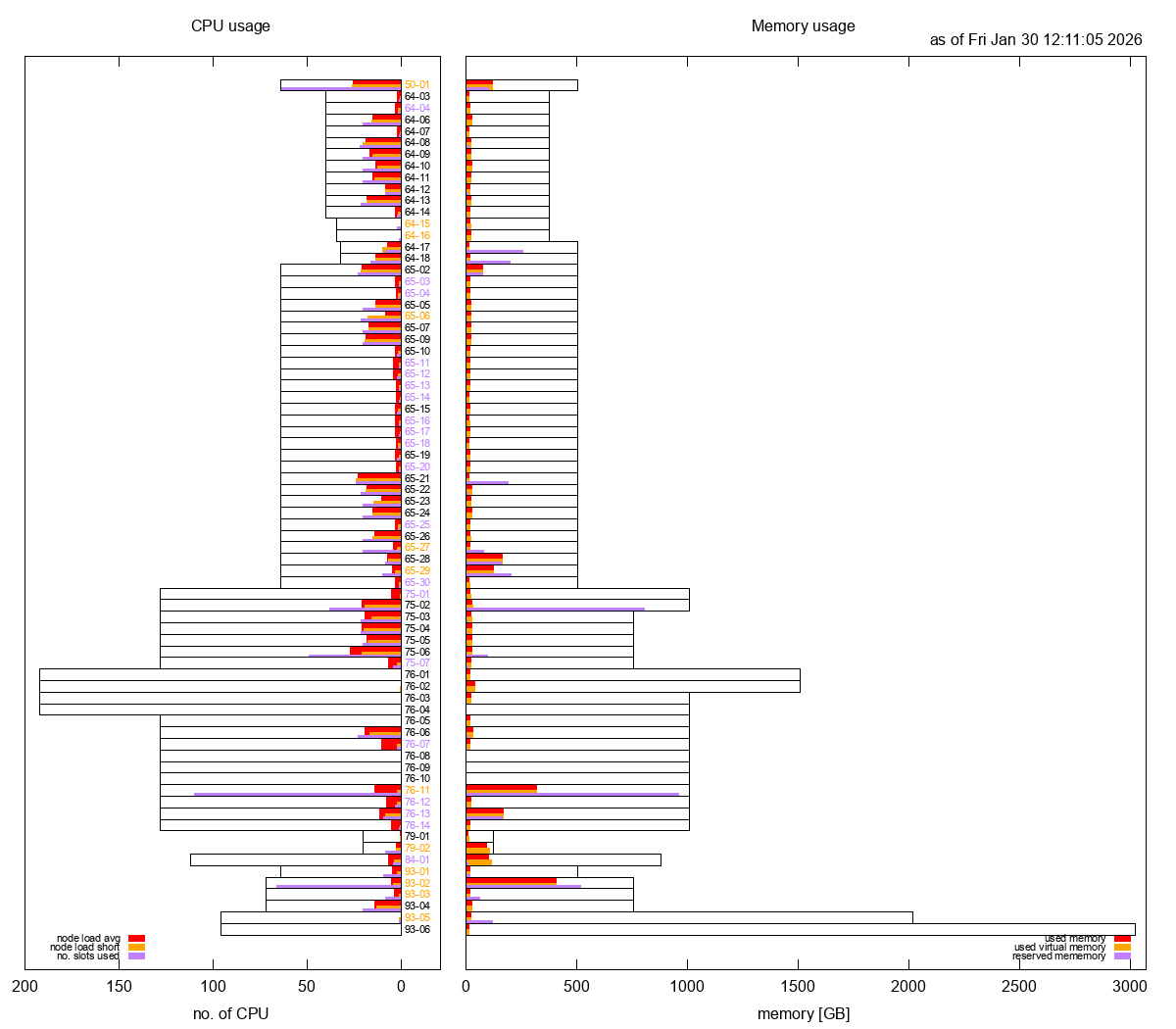
Task: Select the 75-02 node label
Action: click(x=416, y=606)
